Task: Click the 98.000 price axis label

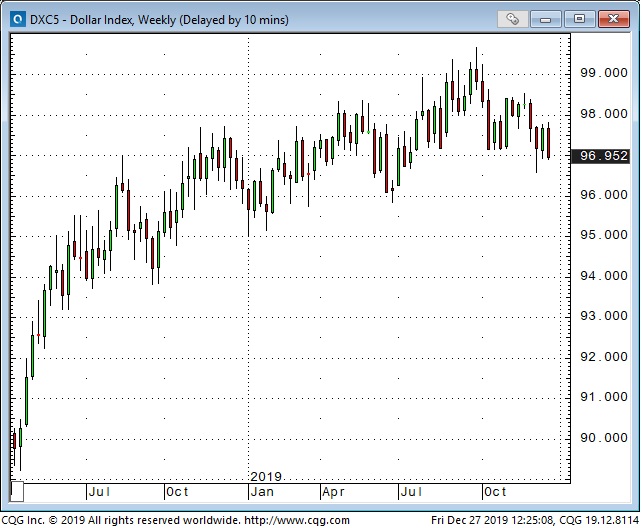Action: (x=604, y=113)
